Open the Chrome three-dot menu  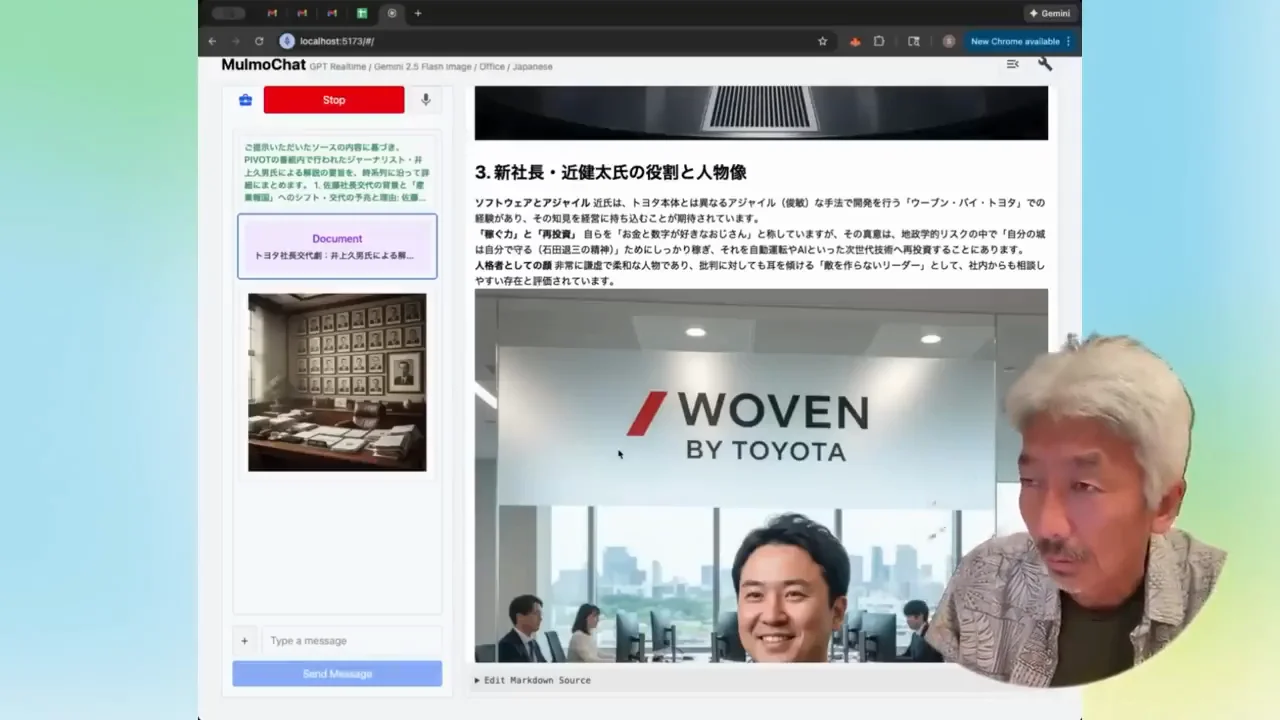point(1068,41)
